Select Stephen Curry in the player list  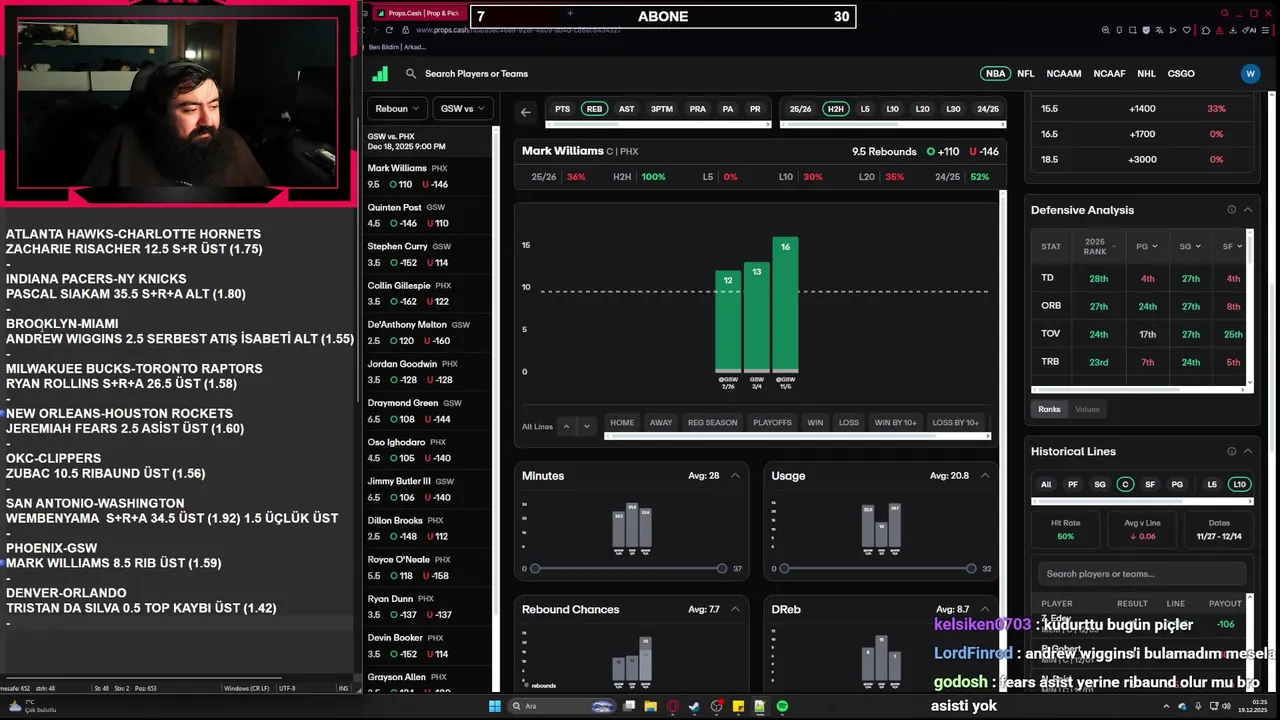429,254
